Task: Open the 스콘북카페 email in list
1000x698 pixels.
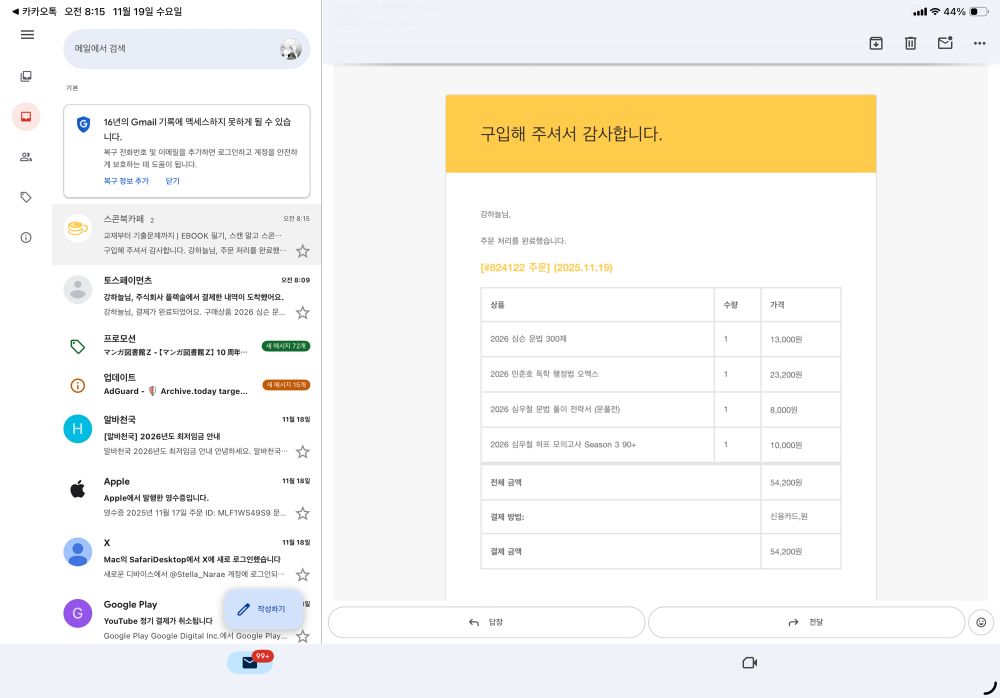Action: [186, 235]
